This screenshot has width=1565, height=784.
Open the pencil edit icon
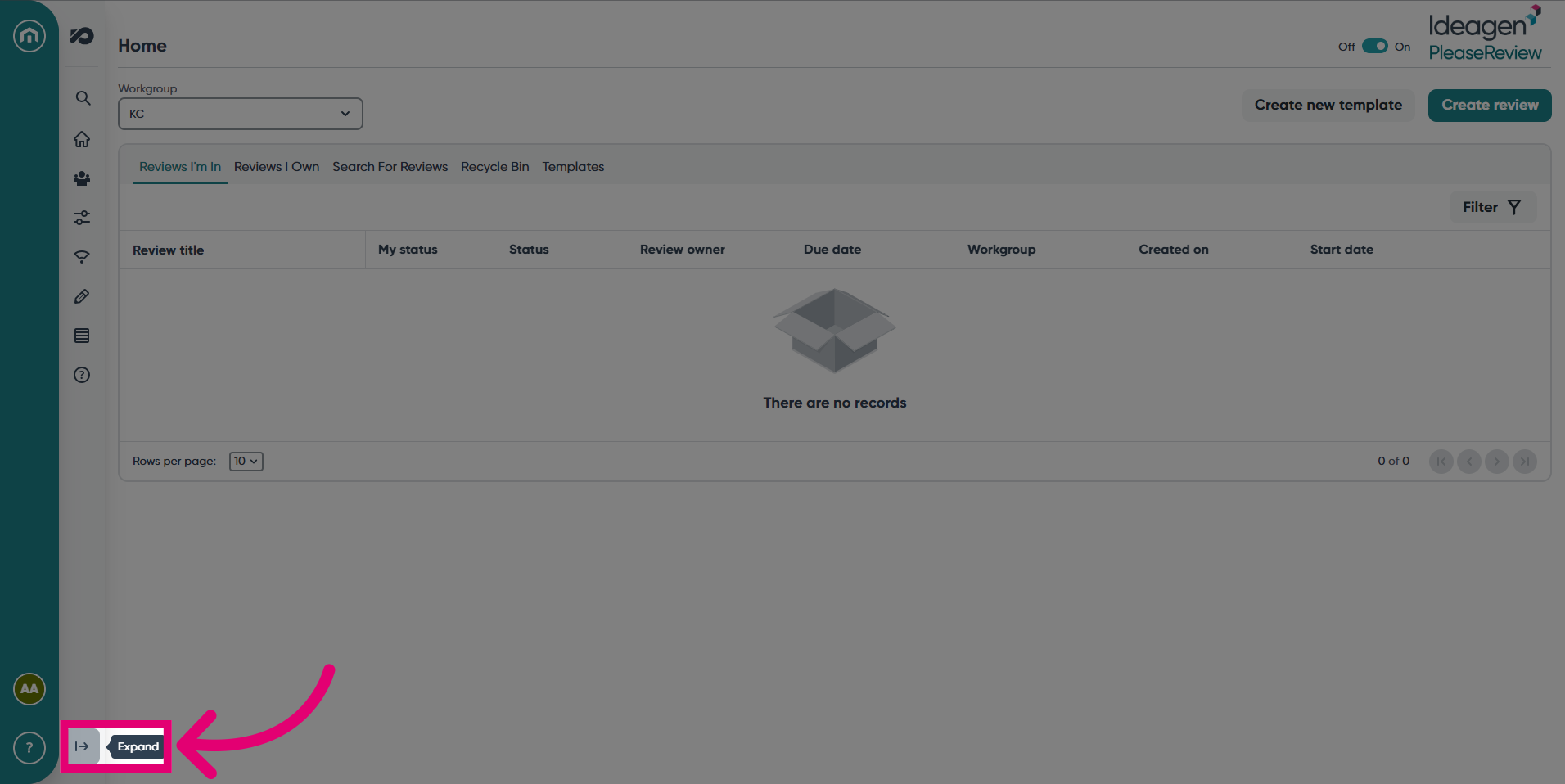click(82, 296)
